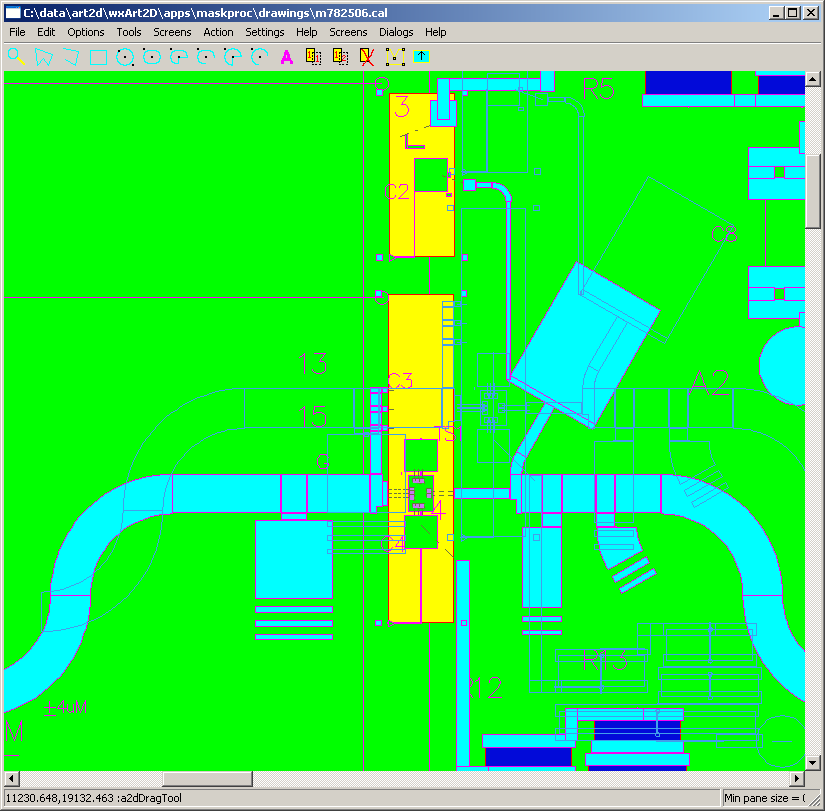Click the Delete tool with red X
Image resolution: width=825 pixels, height=811 pixels.
point(367,57)
